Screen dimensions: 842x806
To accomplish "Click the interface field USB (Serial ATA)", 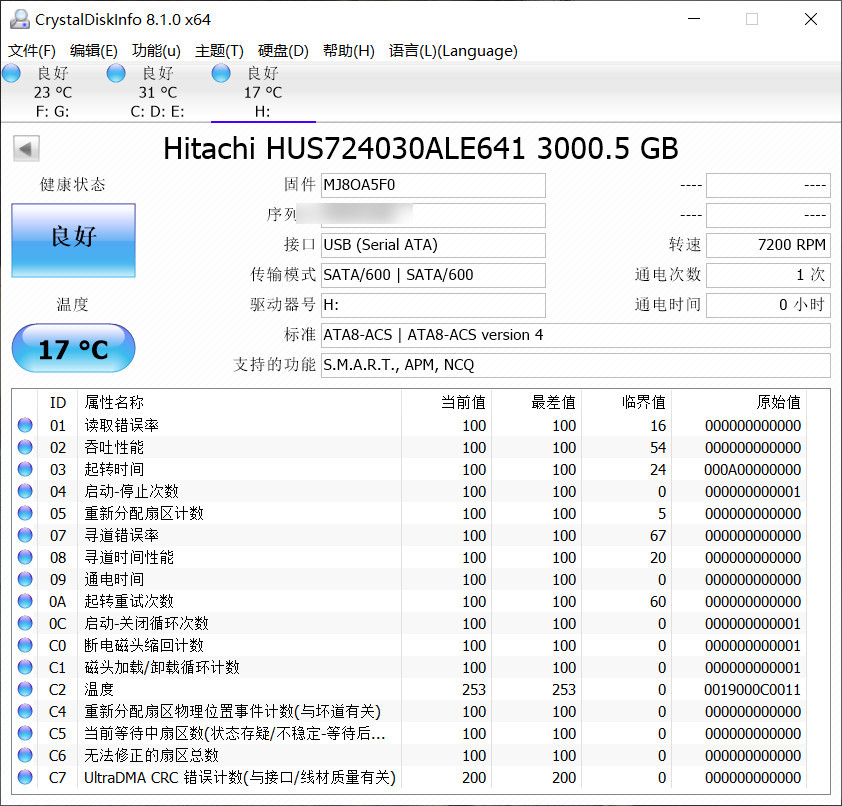I will [x=433, y=245].
